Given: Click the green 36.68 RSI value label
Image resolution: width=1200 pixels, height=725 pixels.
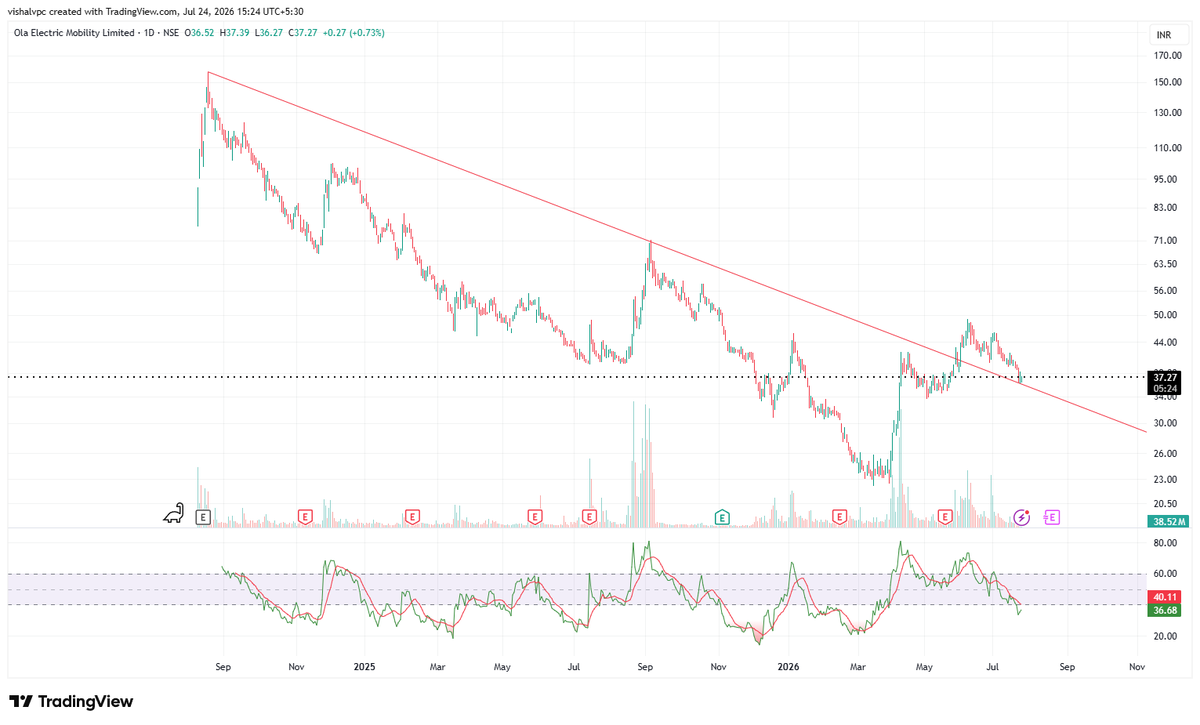Looking at the screenshot, I should point(1166,611).
